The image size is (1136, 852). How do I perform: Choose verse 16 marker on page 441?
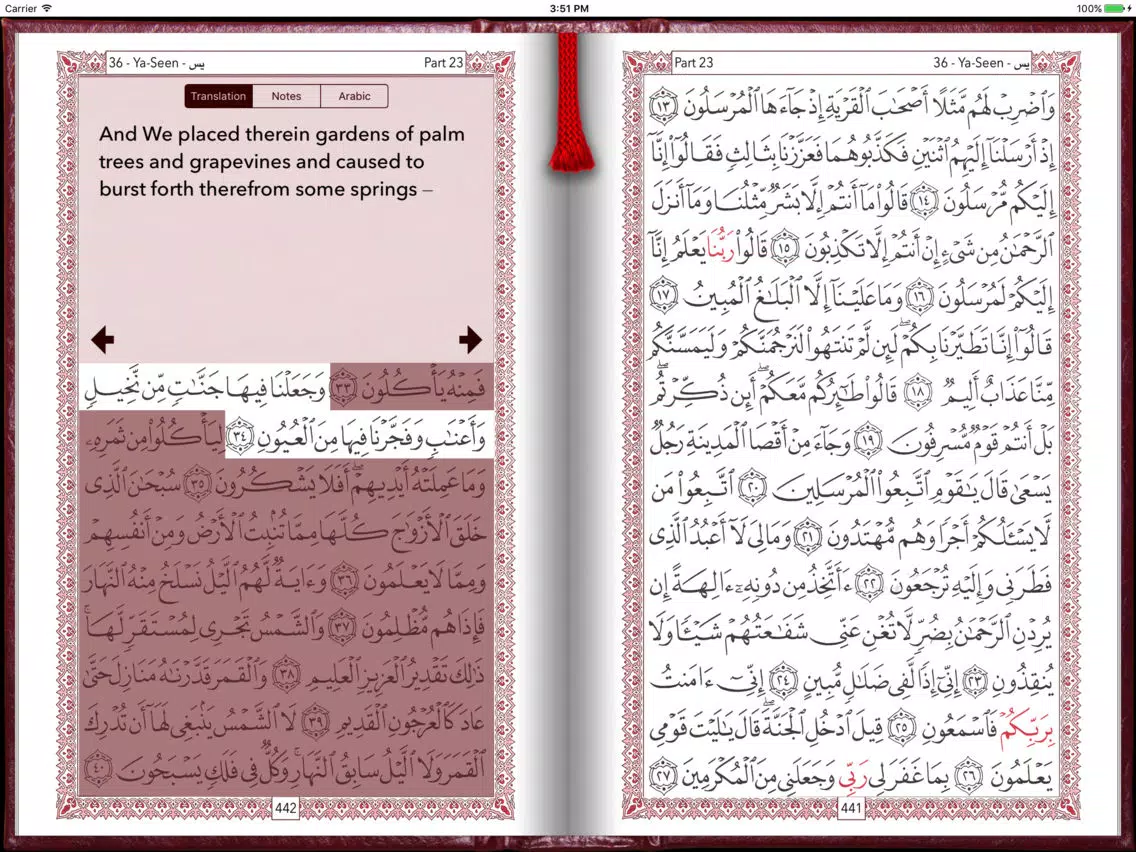[x=919, y=297]
